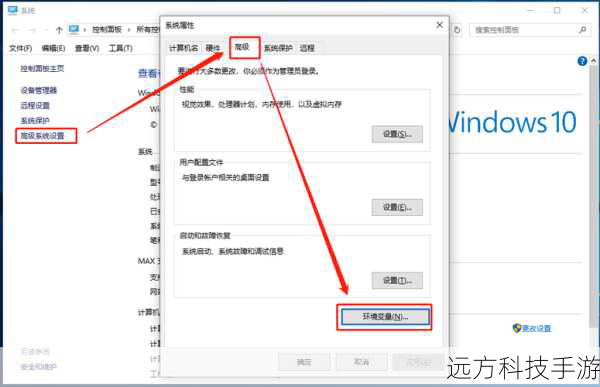Click the shield icon beside 更改设置
Viewport: 600px width, 387px height.
517,328
